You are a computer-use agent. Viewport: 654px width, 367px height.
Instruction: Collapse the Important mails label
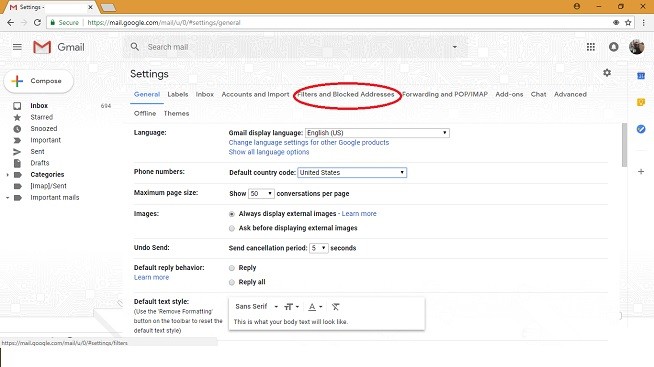tap(8, 198)
